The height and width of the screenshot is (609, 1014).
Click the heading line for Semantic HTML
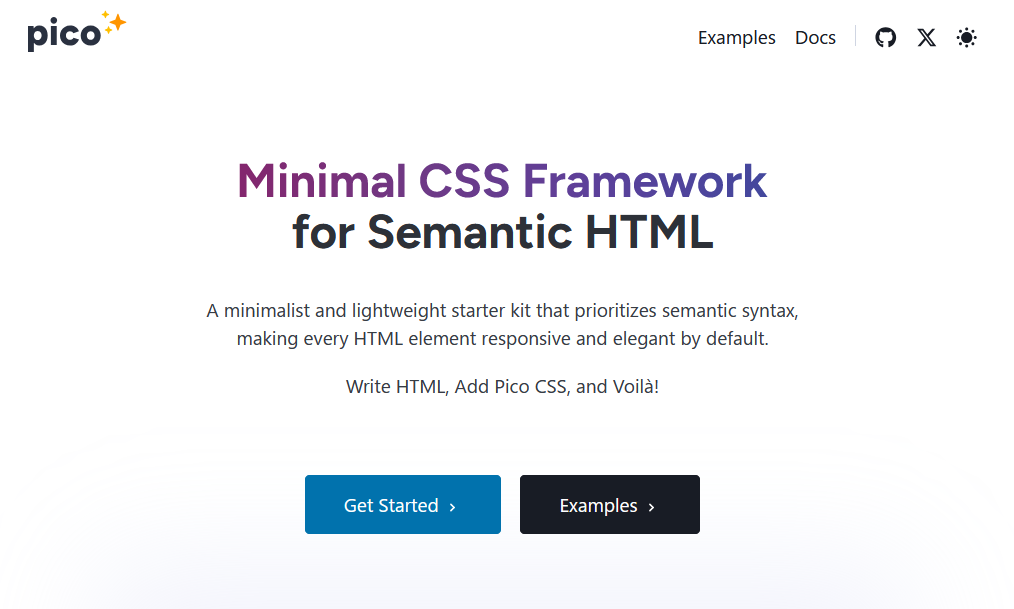point(502,231)
